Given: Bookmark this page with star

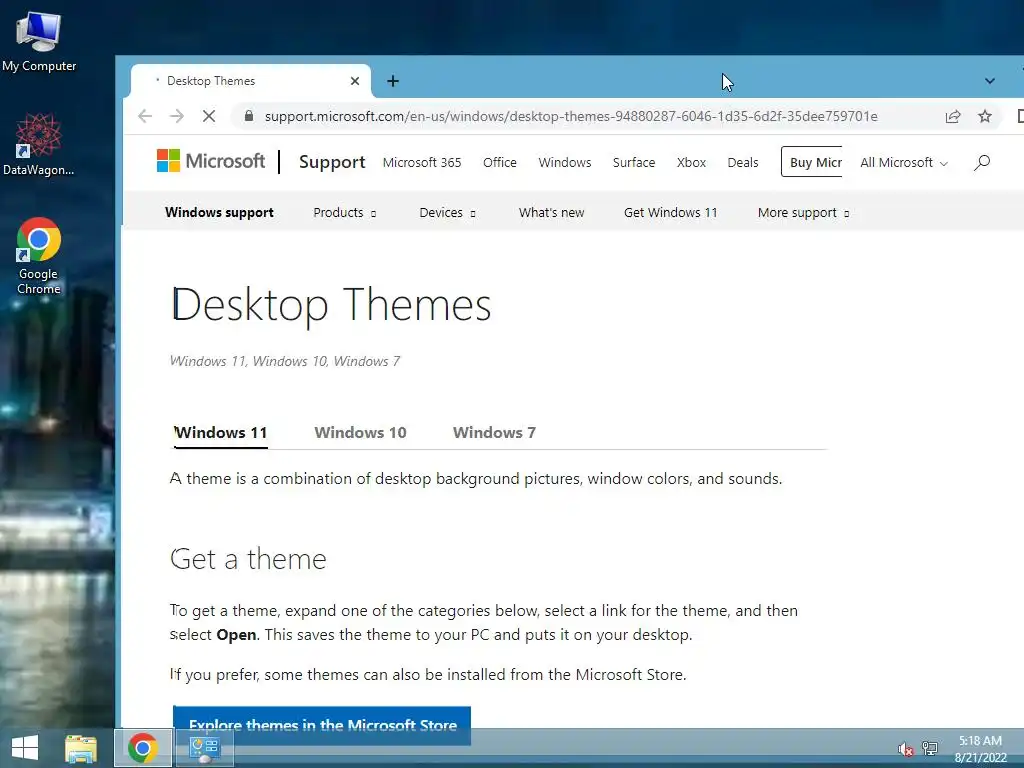Looking at the screenshot, I should point(985,116).
